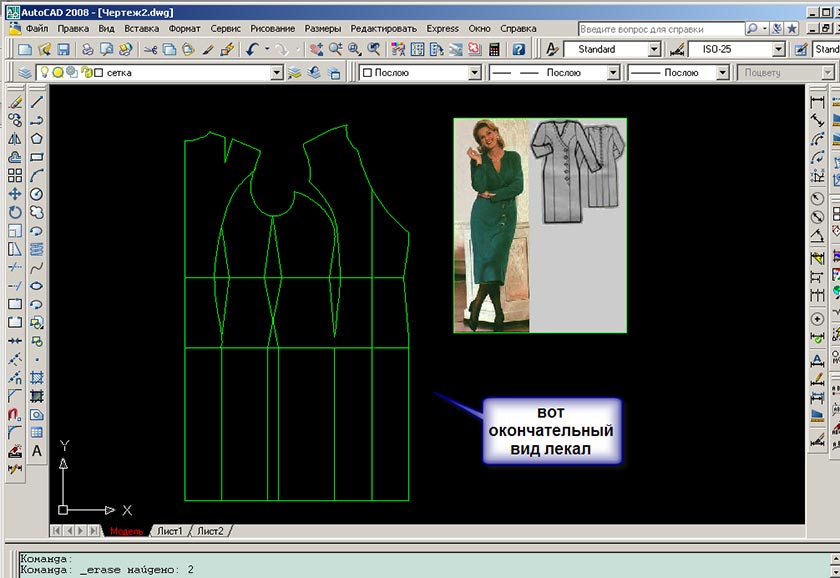
Task: Switch to the Лист1 layout tab
Action: pos(169,530)
